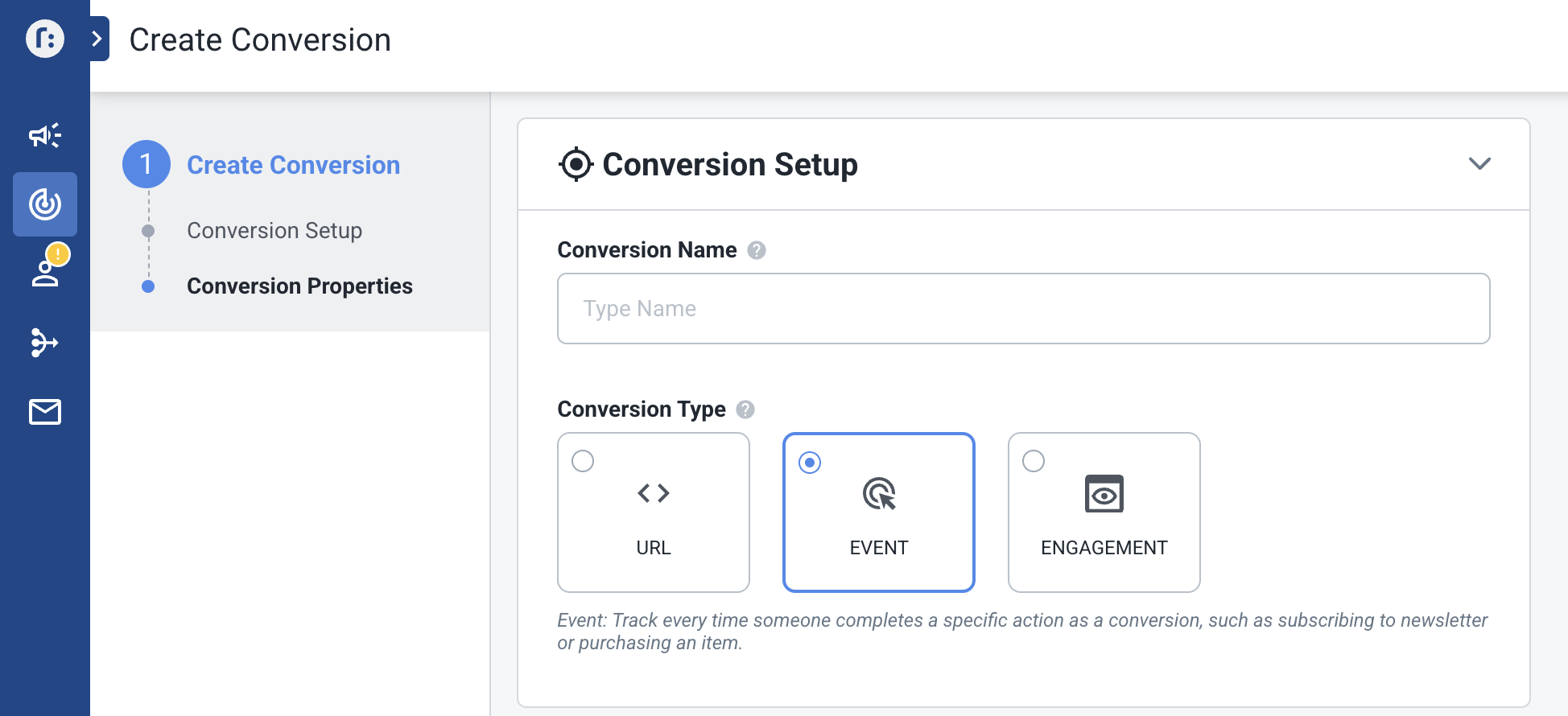Image resolution: width=1568 pixels, height=716 pixels.
Task: Open the conversions target icon in sidebar
Action: [45, 204]
